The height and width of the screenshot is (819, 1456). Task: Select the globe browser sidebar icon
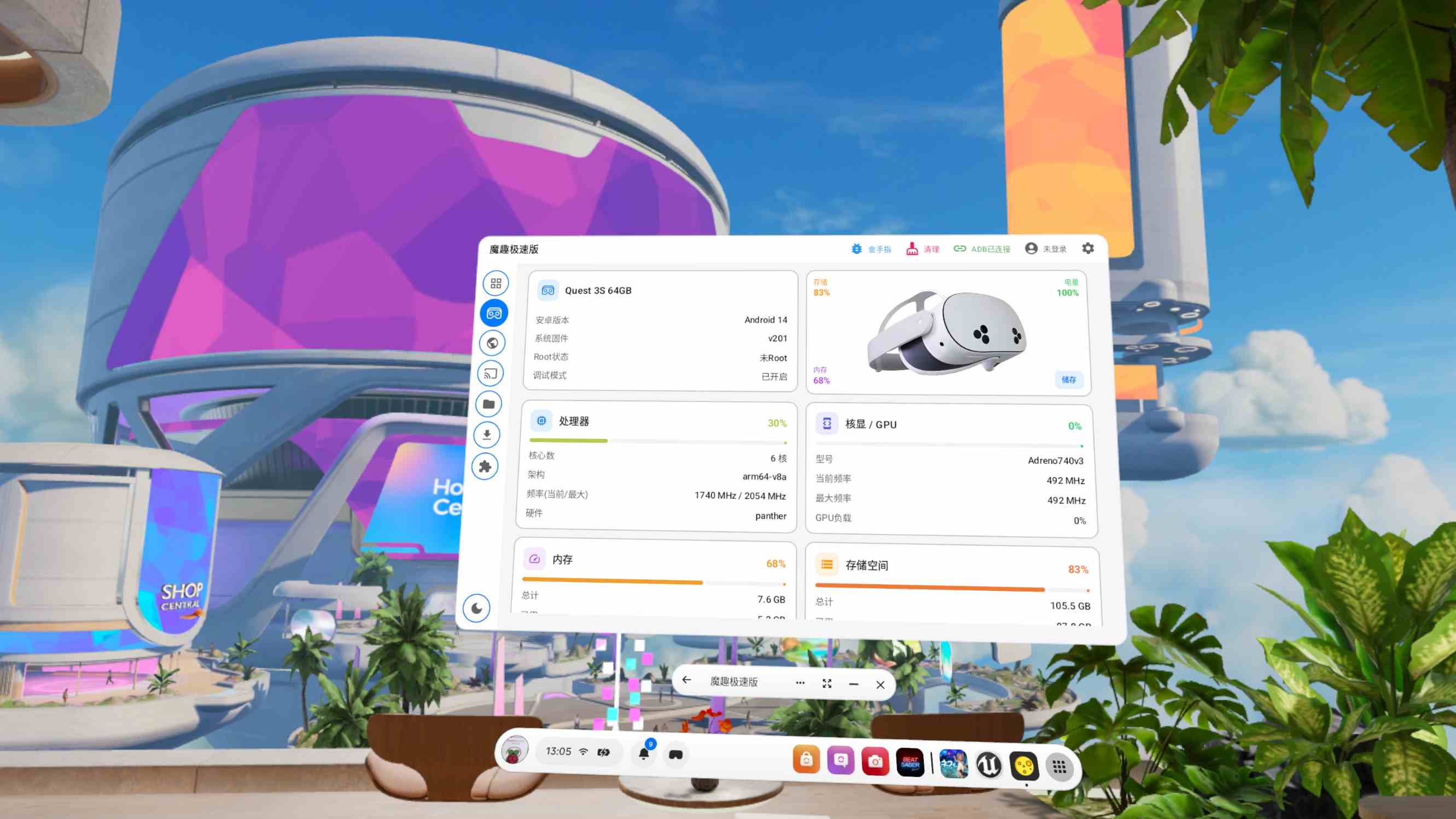pyautogui.click(x=492, y=343)
